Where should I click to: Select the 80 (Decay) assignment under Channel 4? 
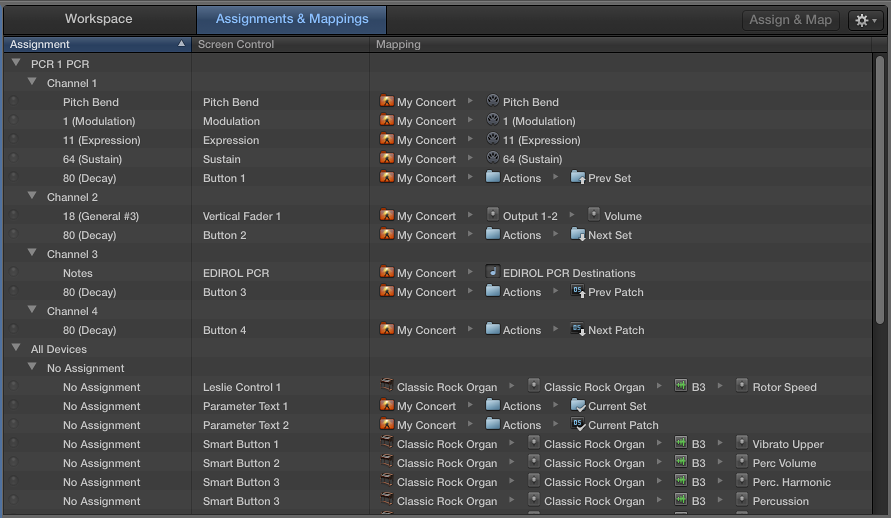pos(89,330)
